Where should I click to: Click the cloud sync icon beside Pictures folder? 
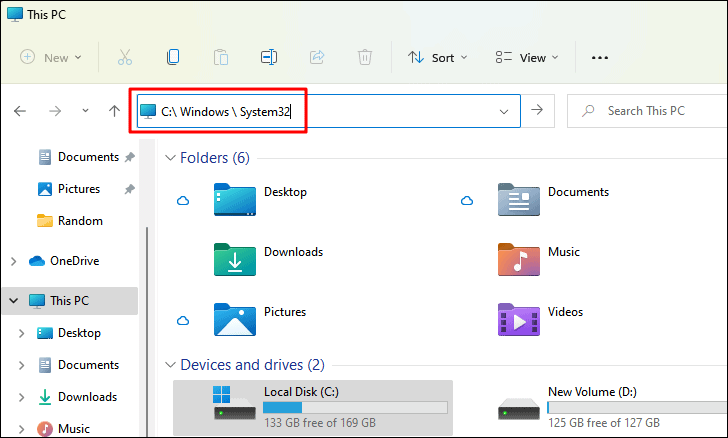183,320
